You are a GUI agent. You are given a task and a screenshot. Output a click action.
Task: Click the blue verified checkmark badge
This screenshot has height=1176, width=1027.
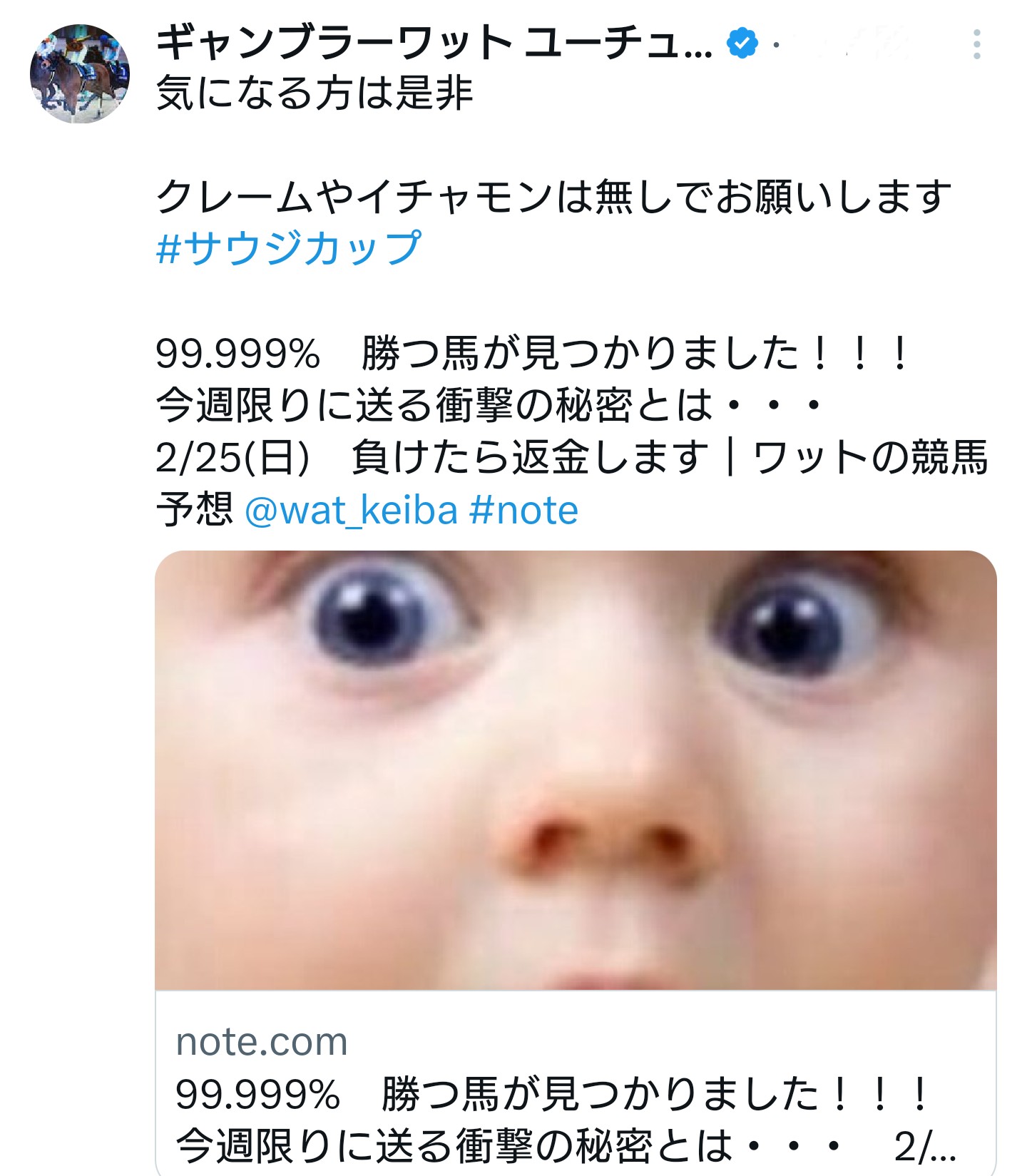click(x=742, y=44)
